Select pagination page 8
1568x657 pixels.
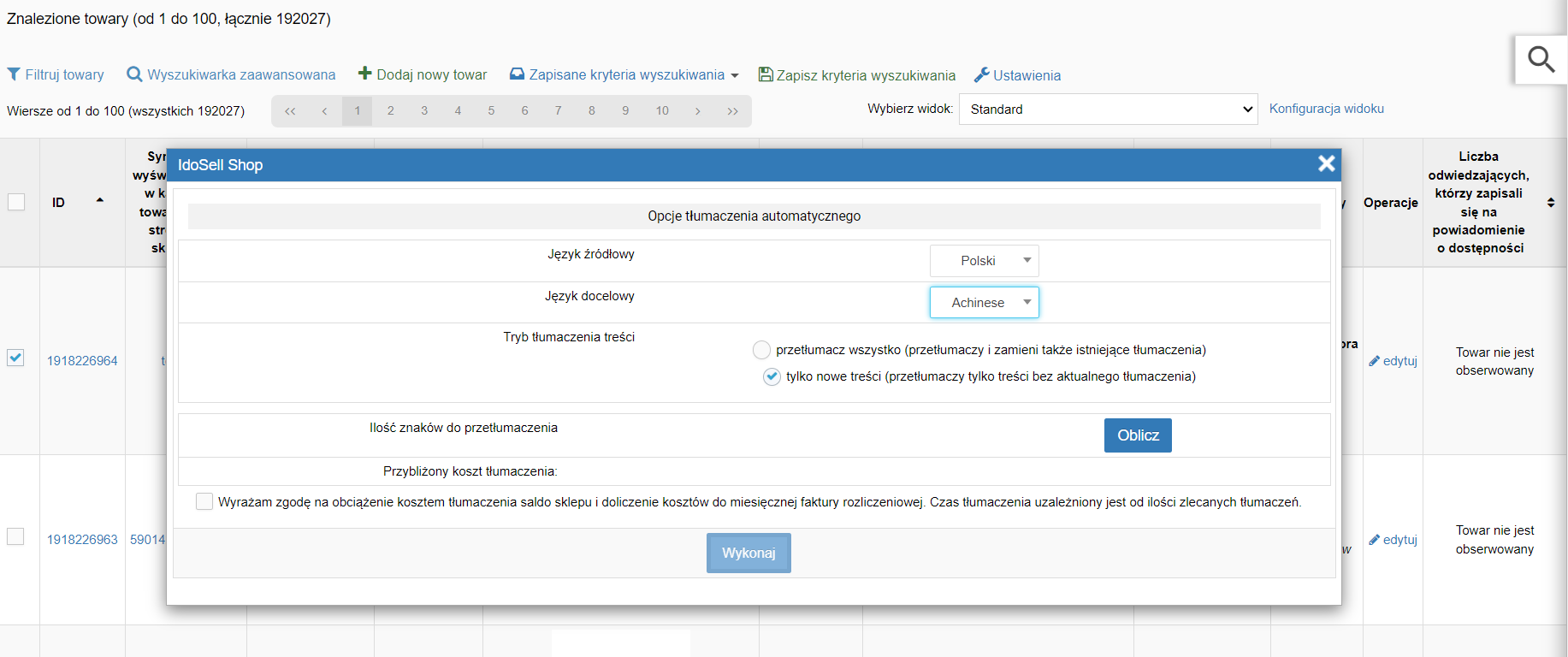pos(591,111)
